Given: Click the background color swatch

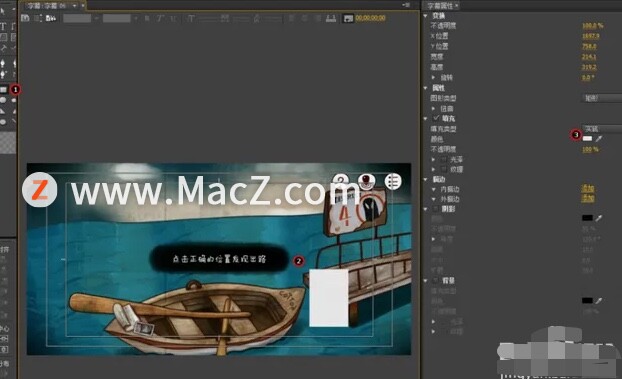Looking at the screenshot, I should coord(587,301).
